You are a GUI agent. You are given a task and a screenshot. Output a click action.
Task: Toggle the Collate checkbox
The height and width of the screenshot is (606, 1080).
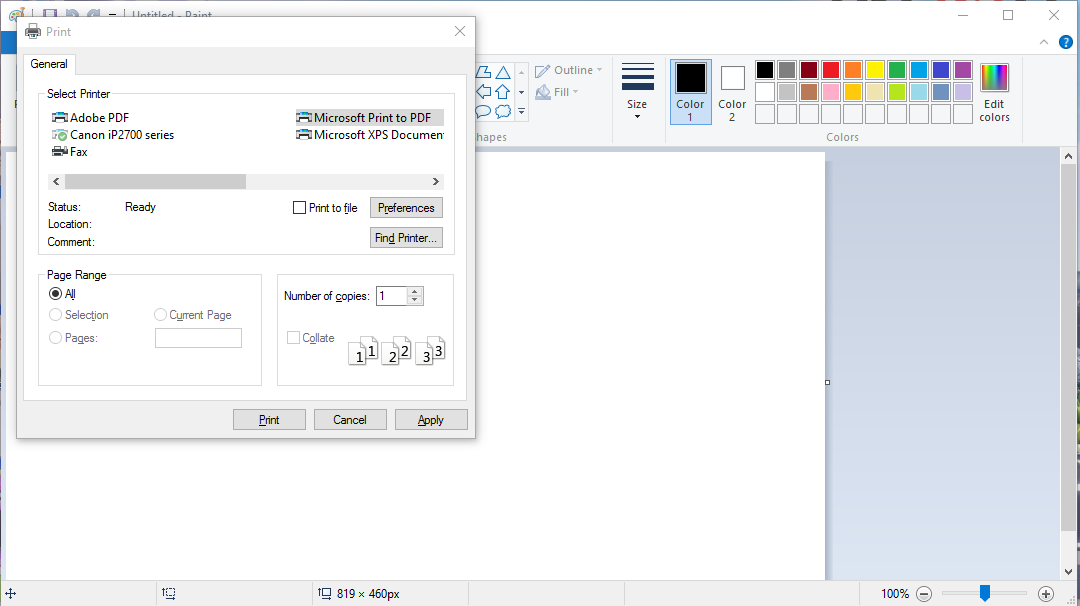pos(293,337)
